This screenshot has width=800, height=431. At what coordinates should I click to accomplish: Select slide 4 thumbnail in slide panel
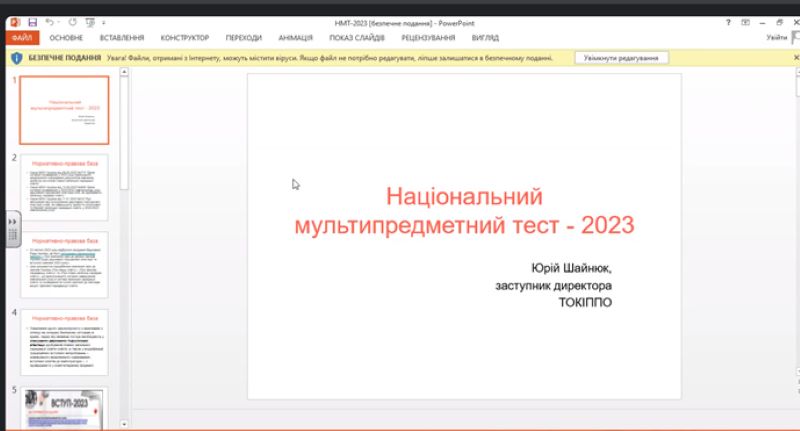(x=64, y=342)
